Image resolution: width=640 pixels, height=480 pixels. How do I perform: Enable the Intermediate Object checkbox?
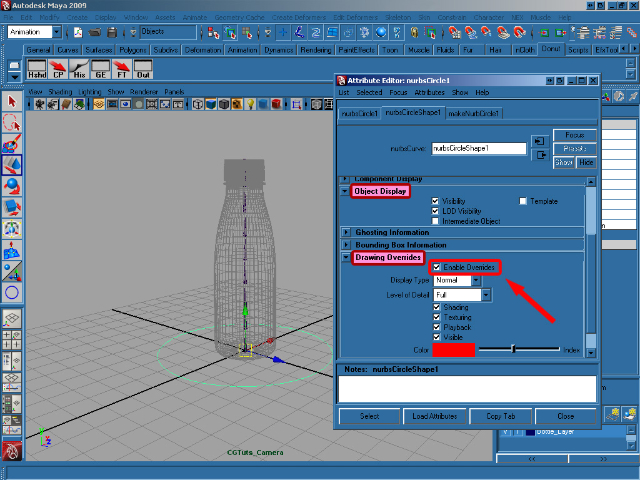(436, 220)
